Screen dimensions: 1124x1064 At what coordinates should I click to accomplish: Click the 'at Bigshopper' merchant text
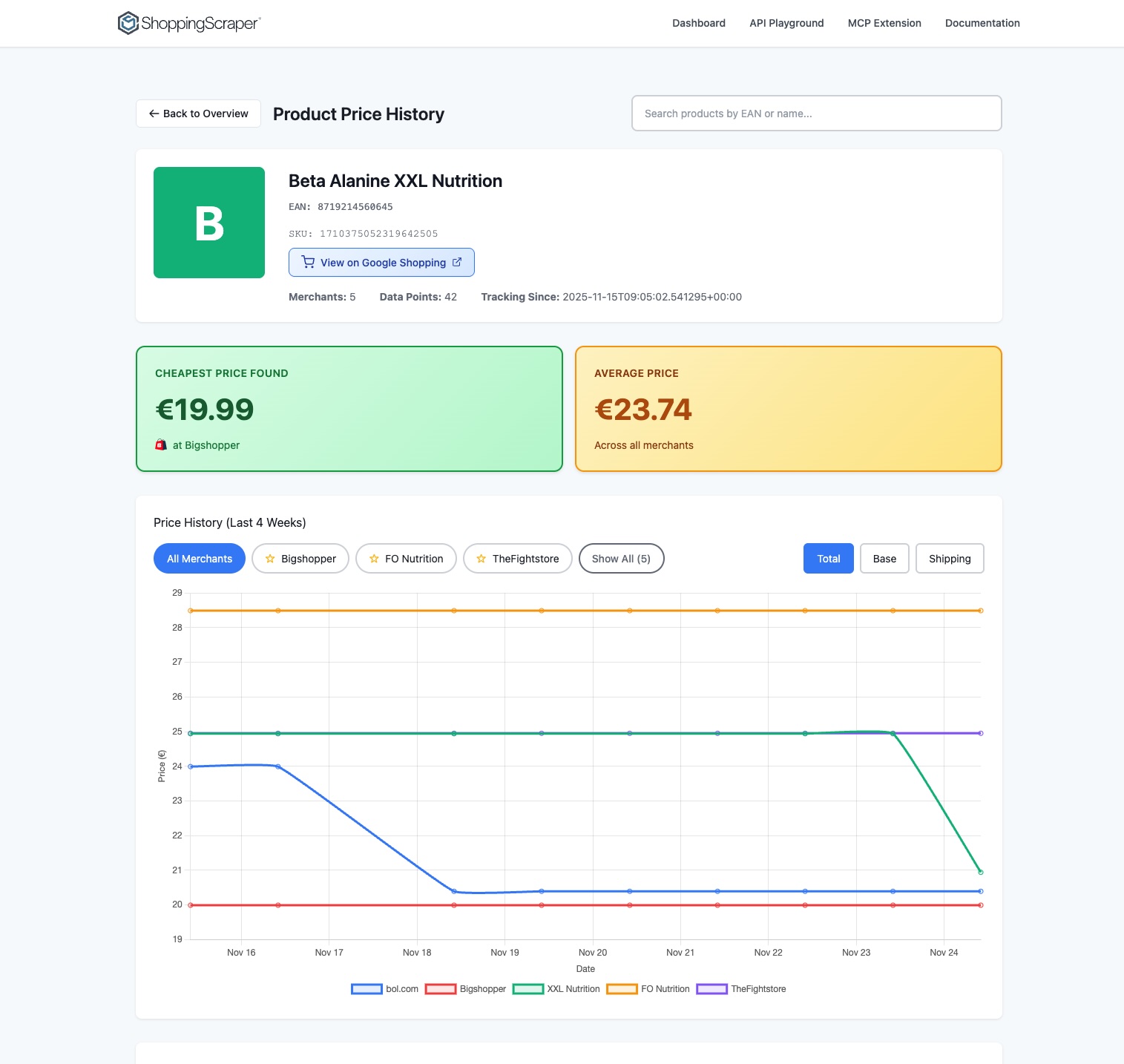[206, 445]
